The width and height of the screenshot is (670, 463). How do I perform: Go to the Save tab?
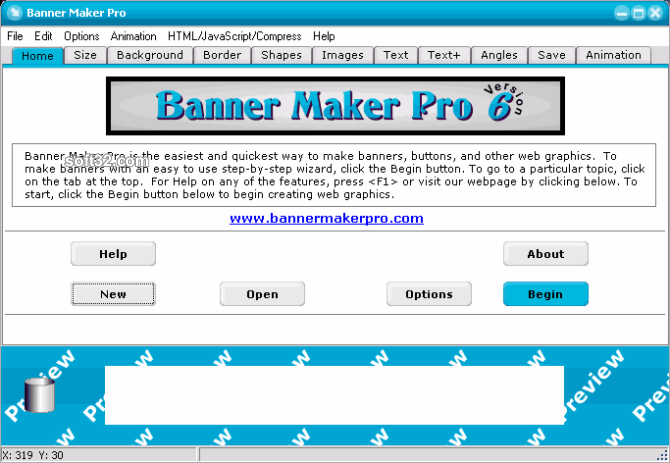(x=552, y=55)
